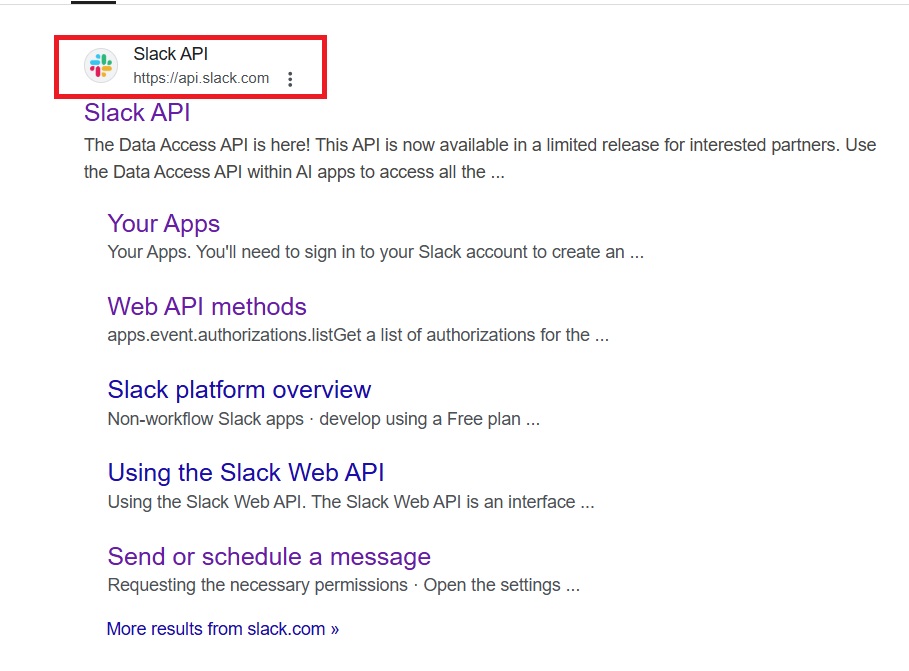Image resolution: width=909 pixels, height=671 pixels.
Task: Click the Slack logo favicon
Action: point(101,66)
